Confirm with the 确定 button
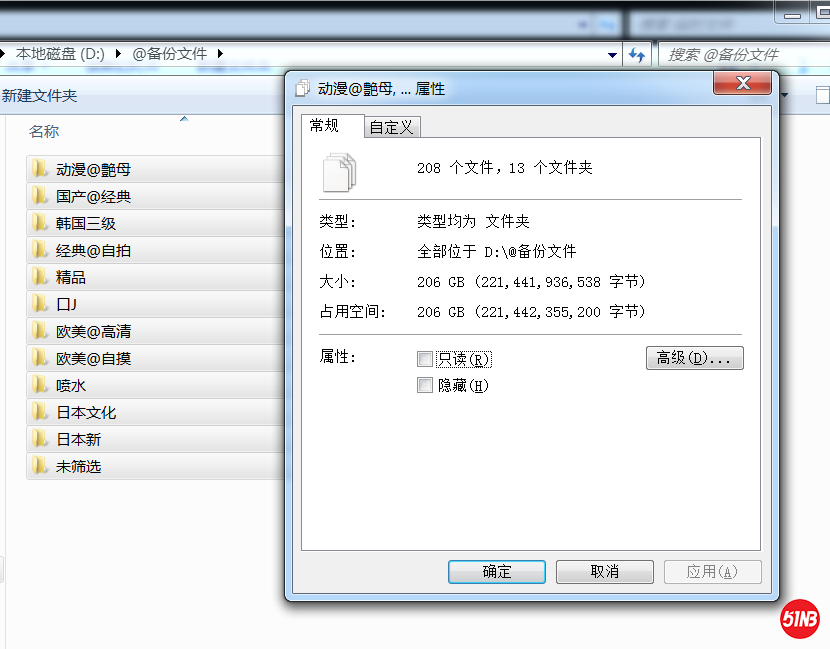830x649 pixels. (x=497, y=572)
